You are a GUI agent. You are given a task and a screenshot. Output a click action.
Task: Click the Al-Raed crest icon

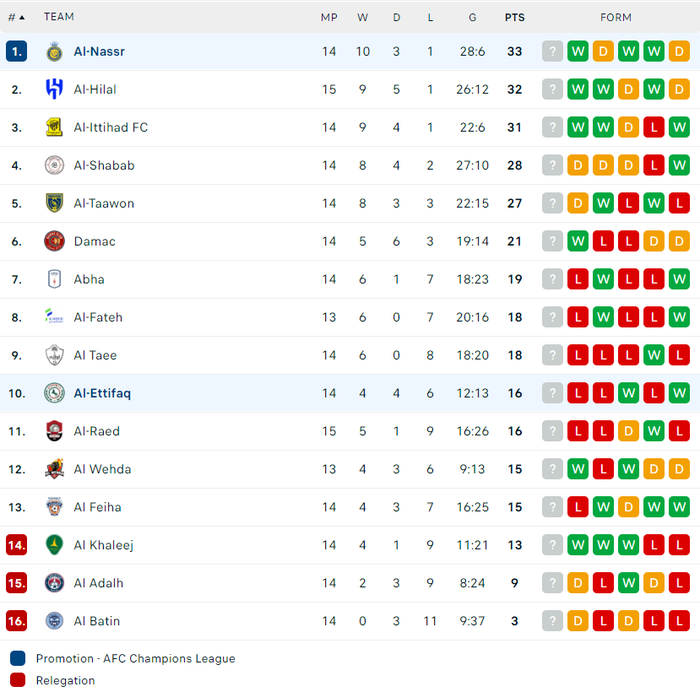point(54,431)
